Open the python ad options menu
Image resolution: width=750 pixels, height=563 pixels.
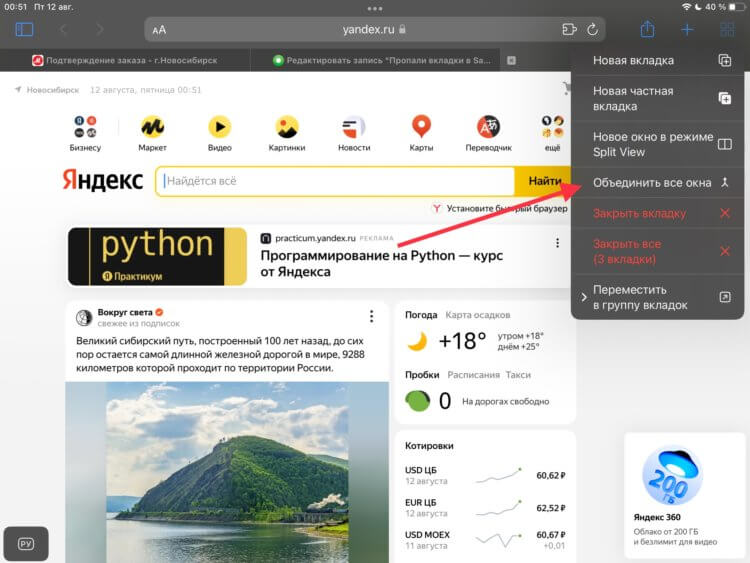[x=557, y=243]
